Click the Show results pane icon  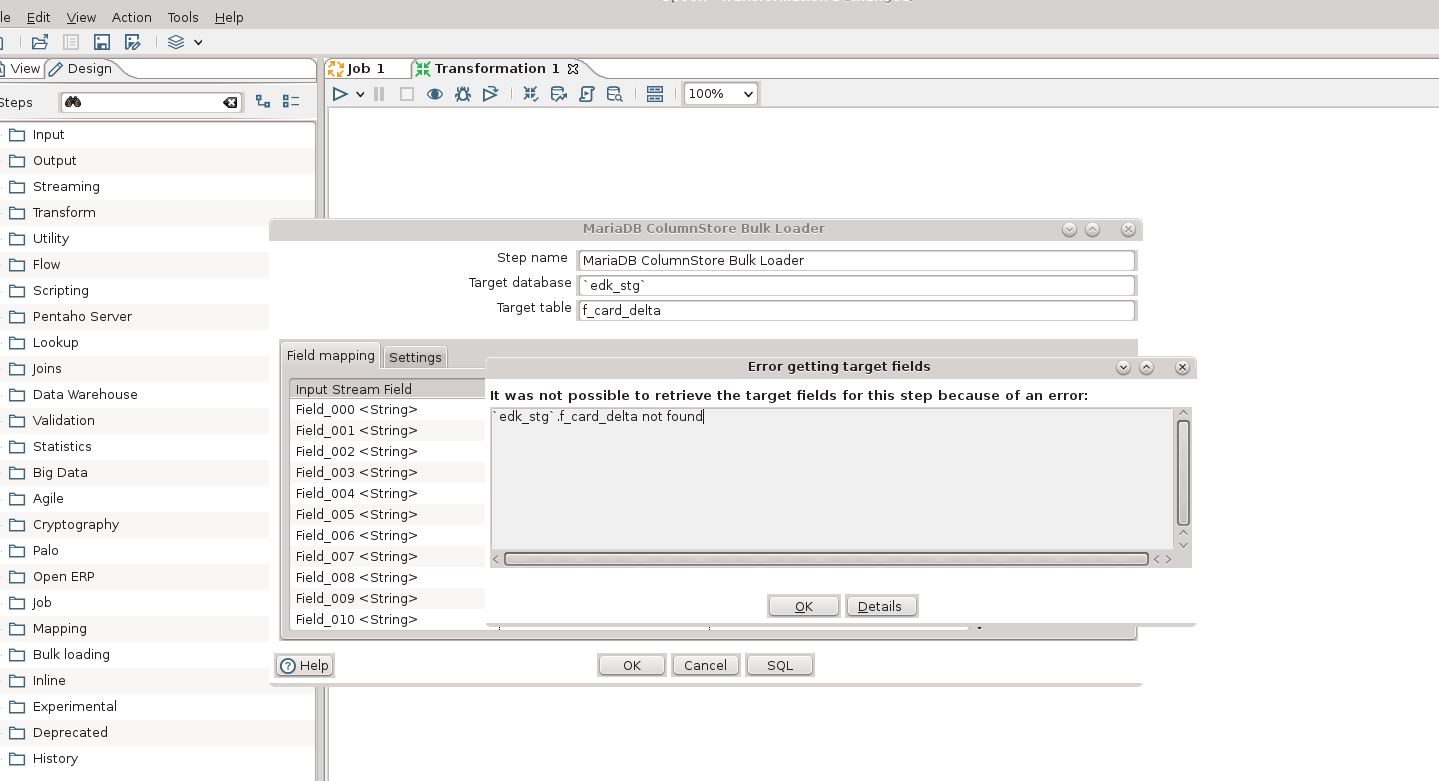655,94
